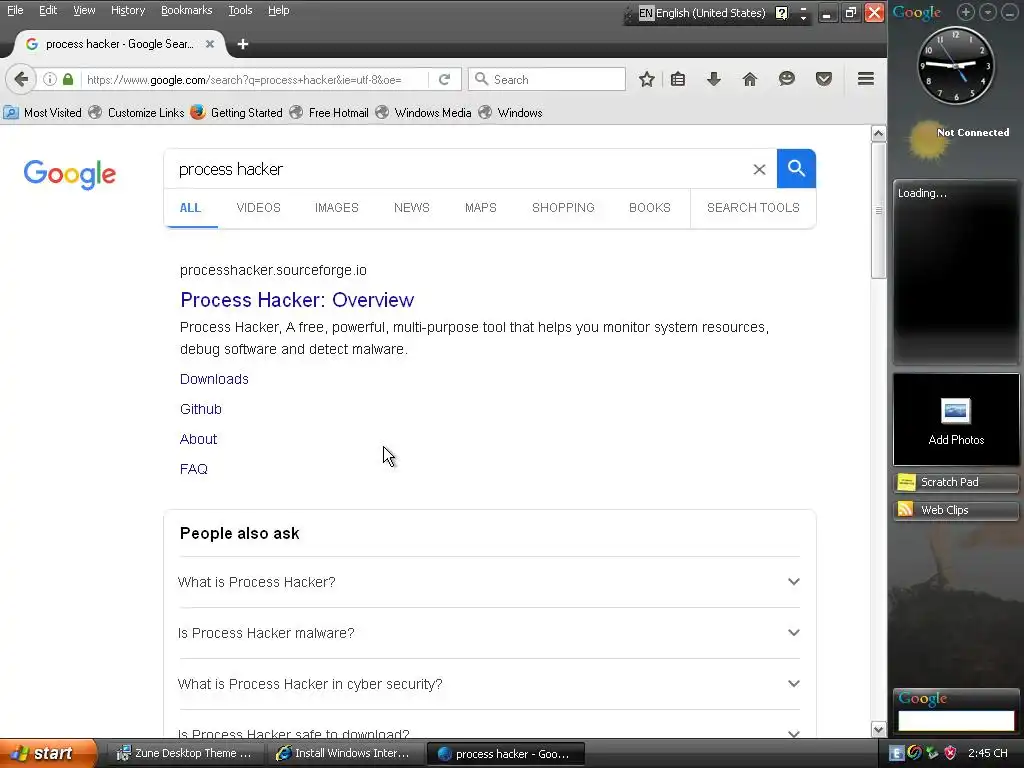Switch to the BOOKS search tab
This screenshot has width=1024, height=768.
650,208
